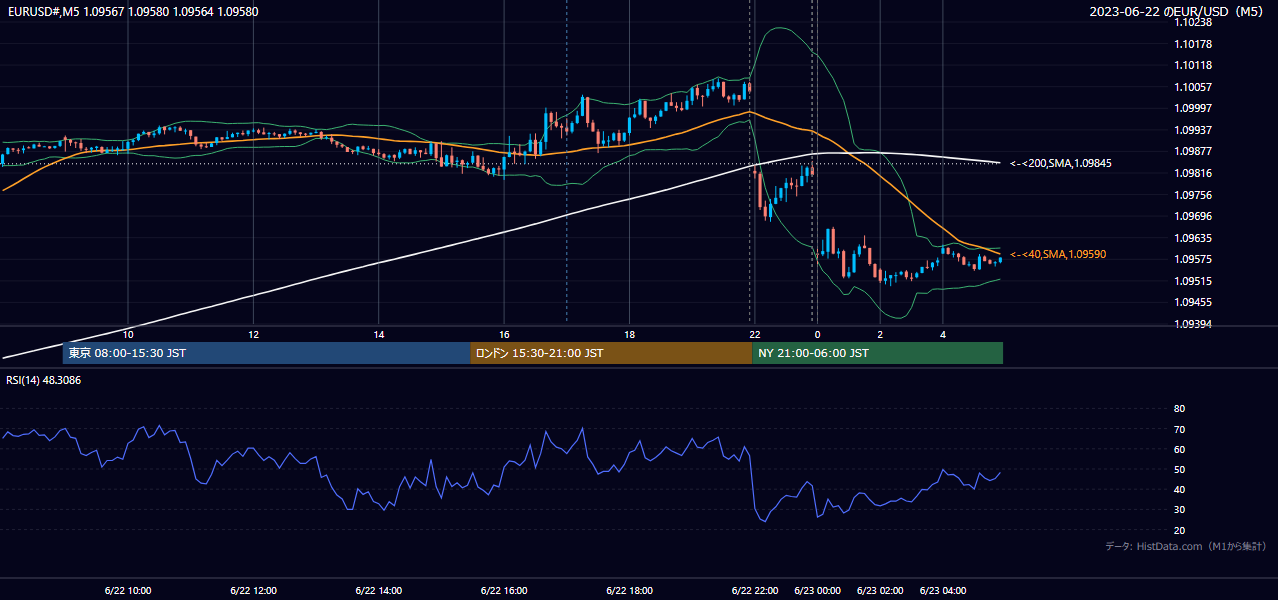1278x600 pixels.
Task: Click price axis value 1.09997
Action: [x=1192, y=109]
